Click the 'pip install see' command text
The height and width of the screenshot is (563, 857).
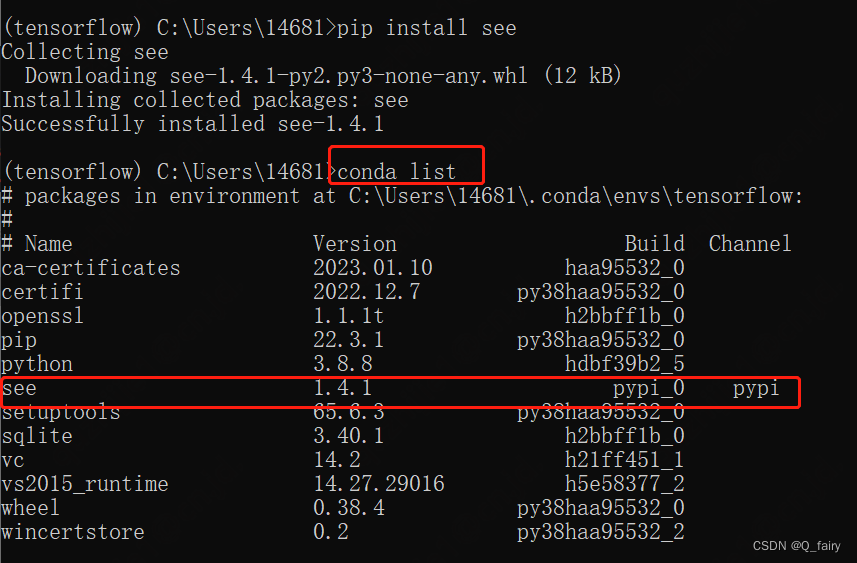point(426,27)
